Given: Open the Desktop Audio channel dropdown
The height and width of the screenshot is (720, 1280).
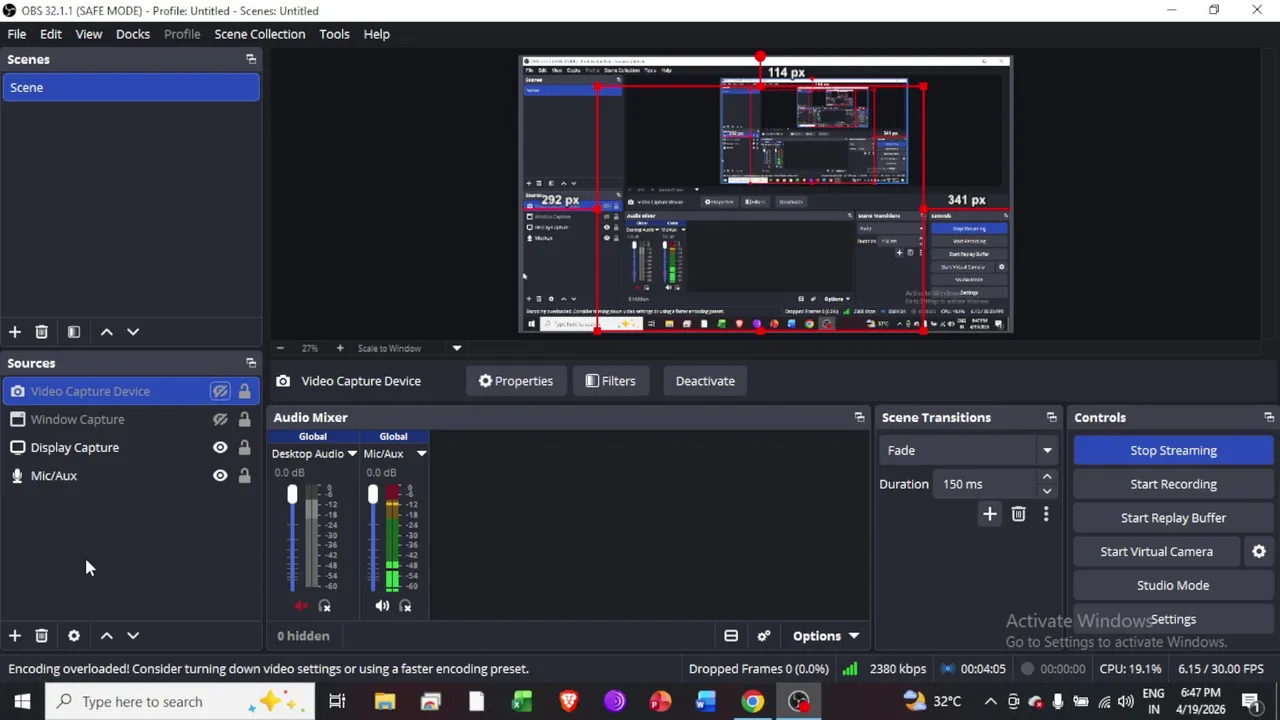Looking at the screenshot, I should [351, 454].
